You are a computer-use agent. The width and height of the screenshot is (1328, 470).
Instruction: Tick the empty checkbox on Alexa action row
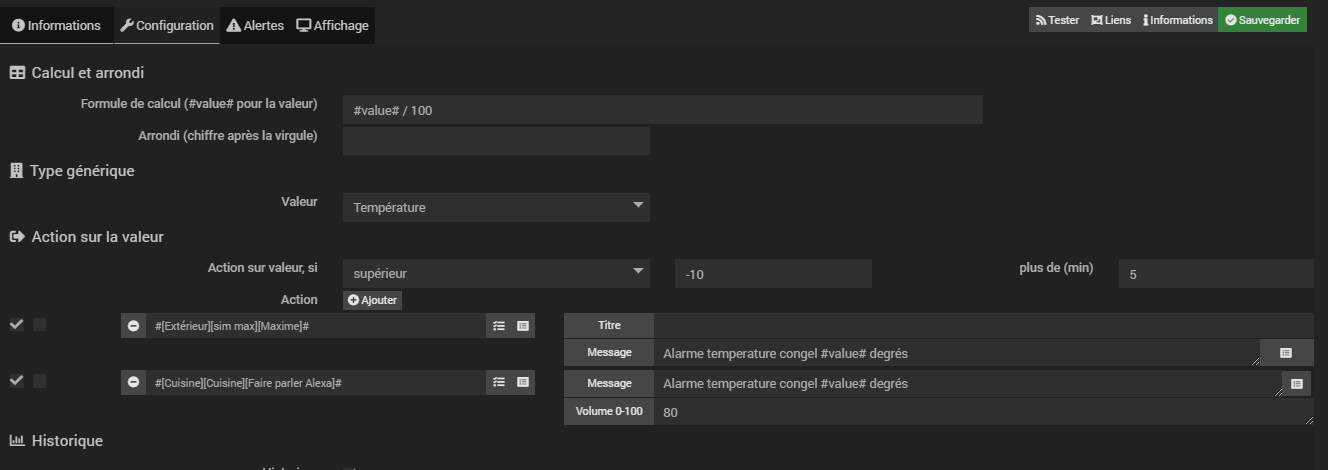[x=39, y=381]
